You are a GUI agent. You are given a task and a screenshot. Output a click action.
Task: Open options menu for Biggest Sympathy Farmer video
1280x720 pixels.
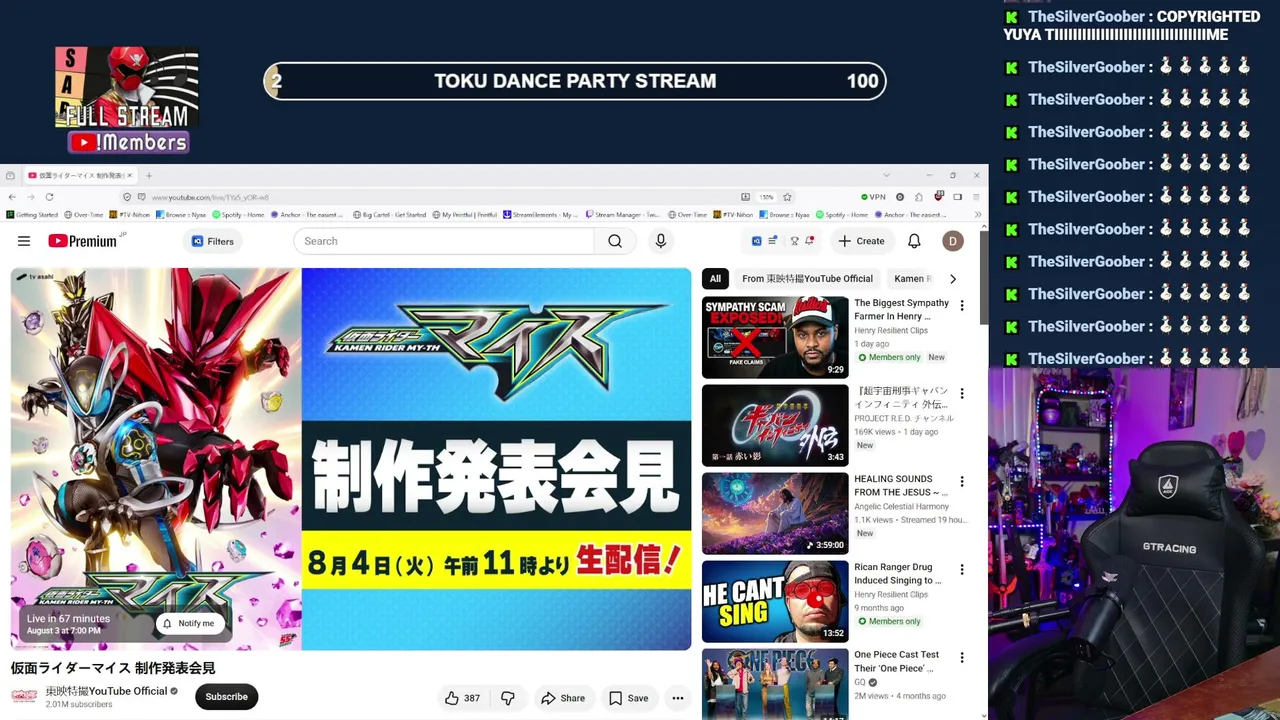click(962, 305)
